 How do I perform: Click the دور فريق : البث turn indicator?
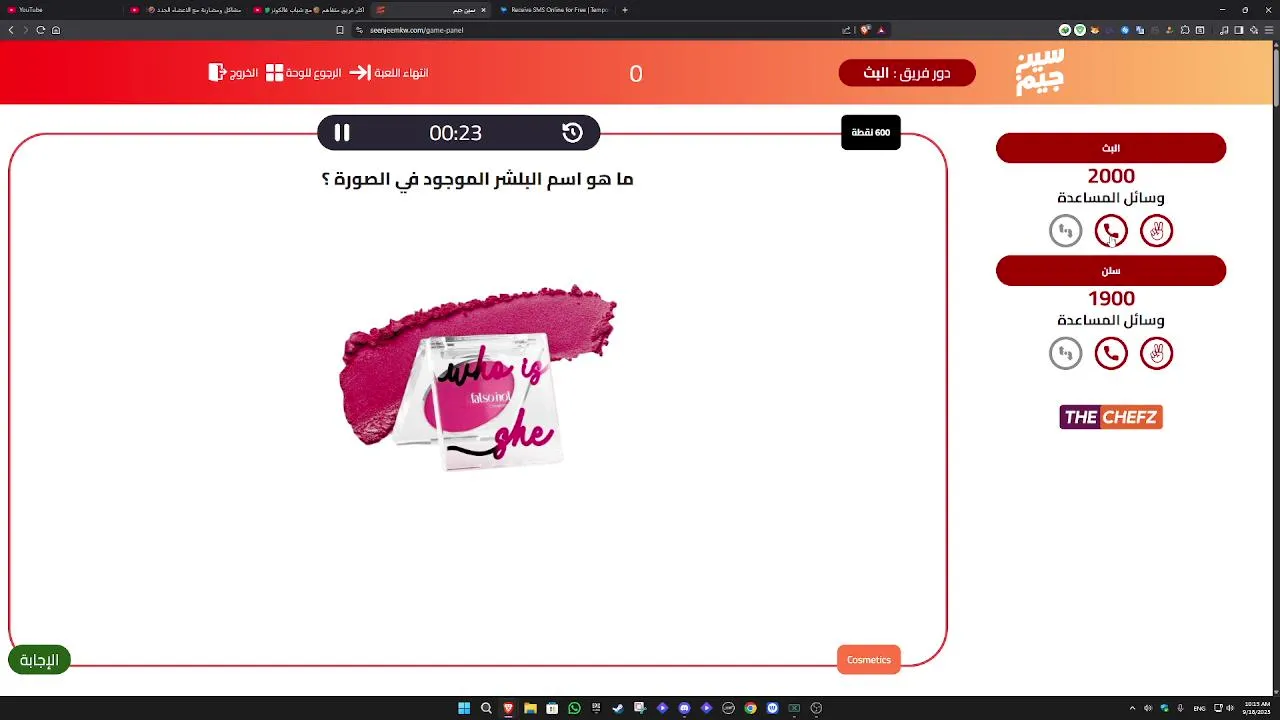coord(907,73)
